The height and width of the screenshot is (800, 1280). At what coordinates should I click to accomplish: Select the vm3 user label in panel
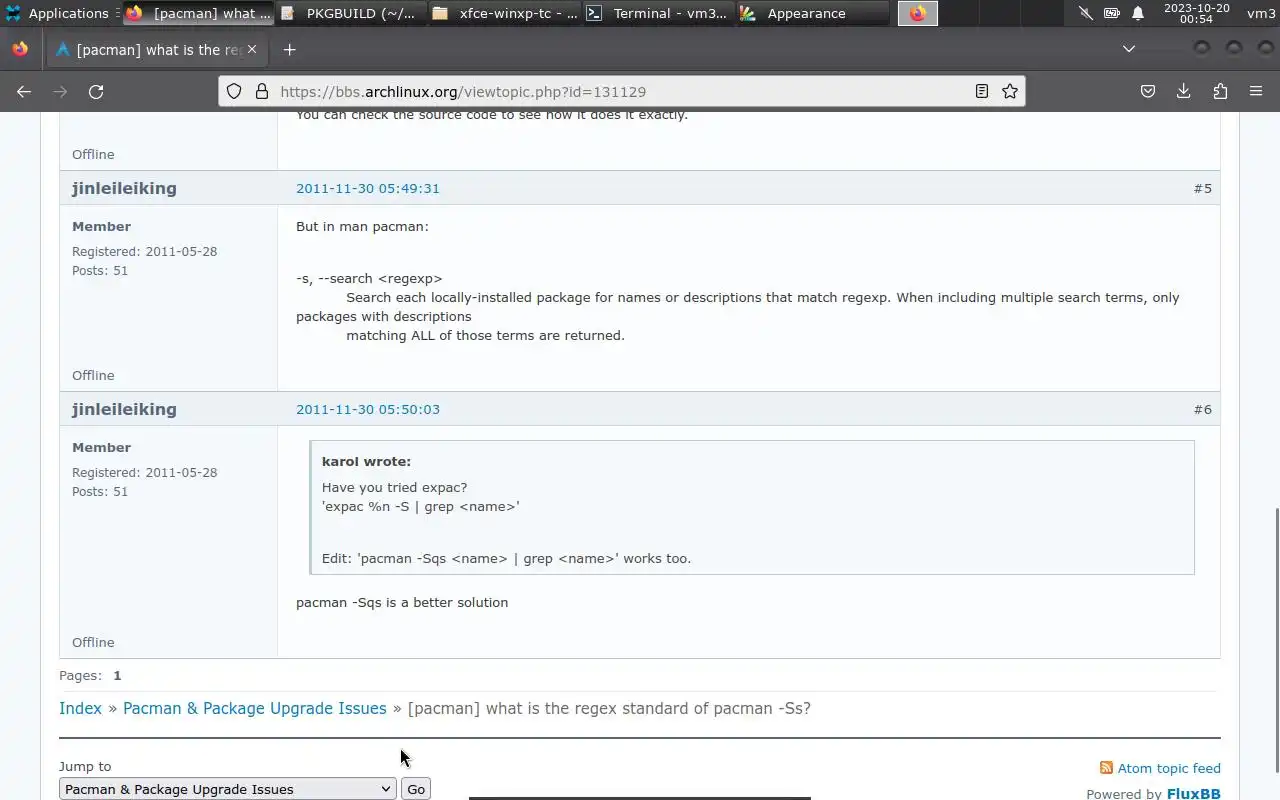1261,13
